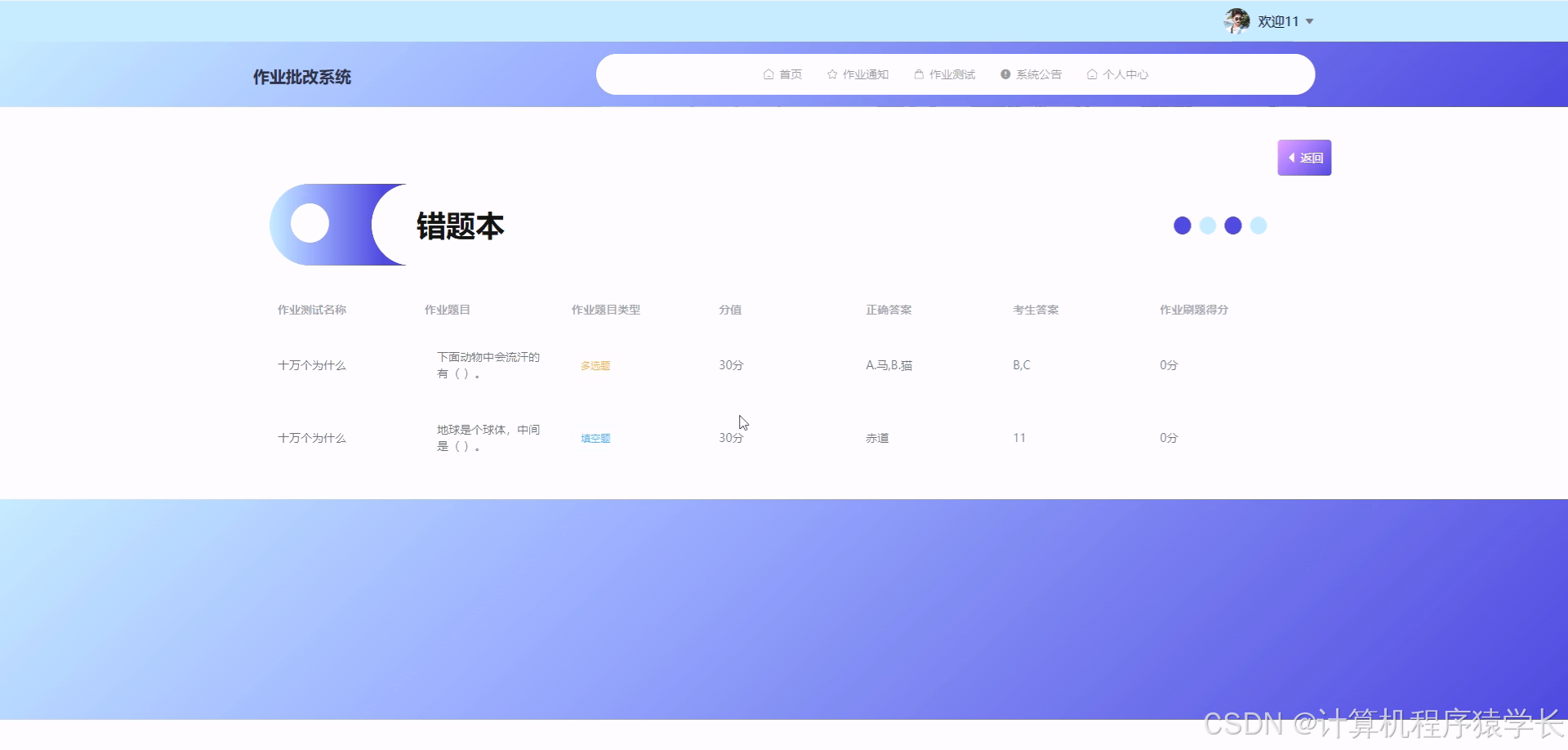Click the briefcase icon beside 作业测试
Screen dimensions: 1568x750
(918, 74)
